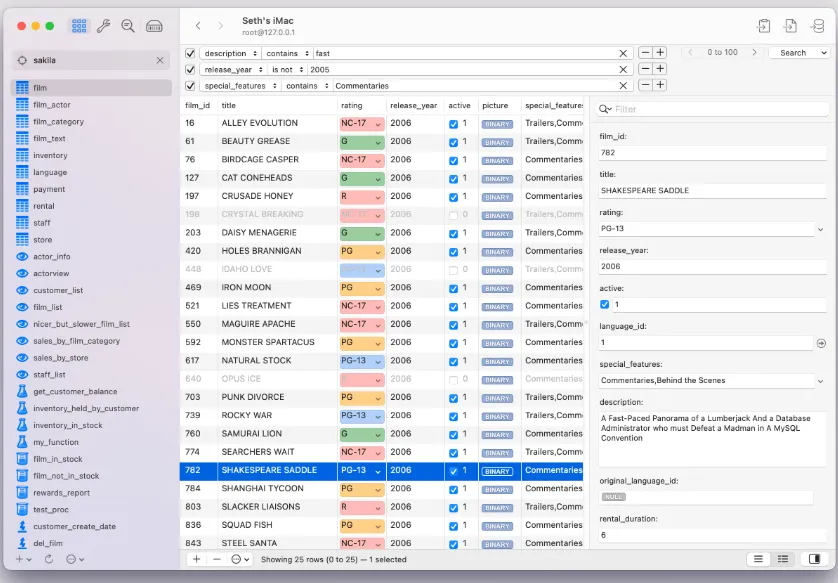Check active for CRYSTAL BREAKING
Screen dimensions: 838x583
click(x=453, y=215)
